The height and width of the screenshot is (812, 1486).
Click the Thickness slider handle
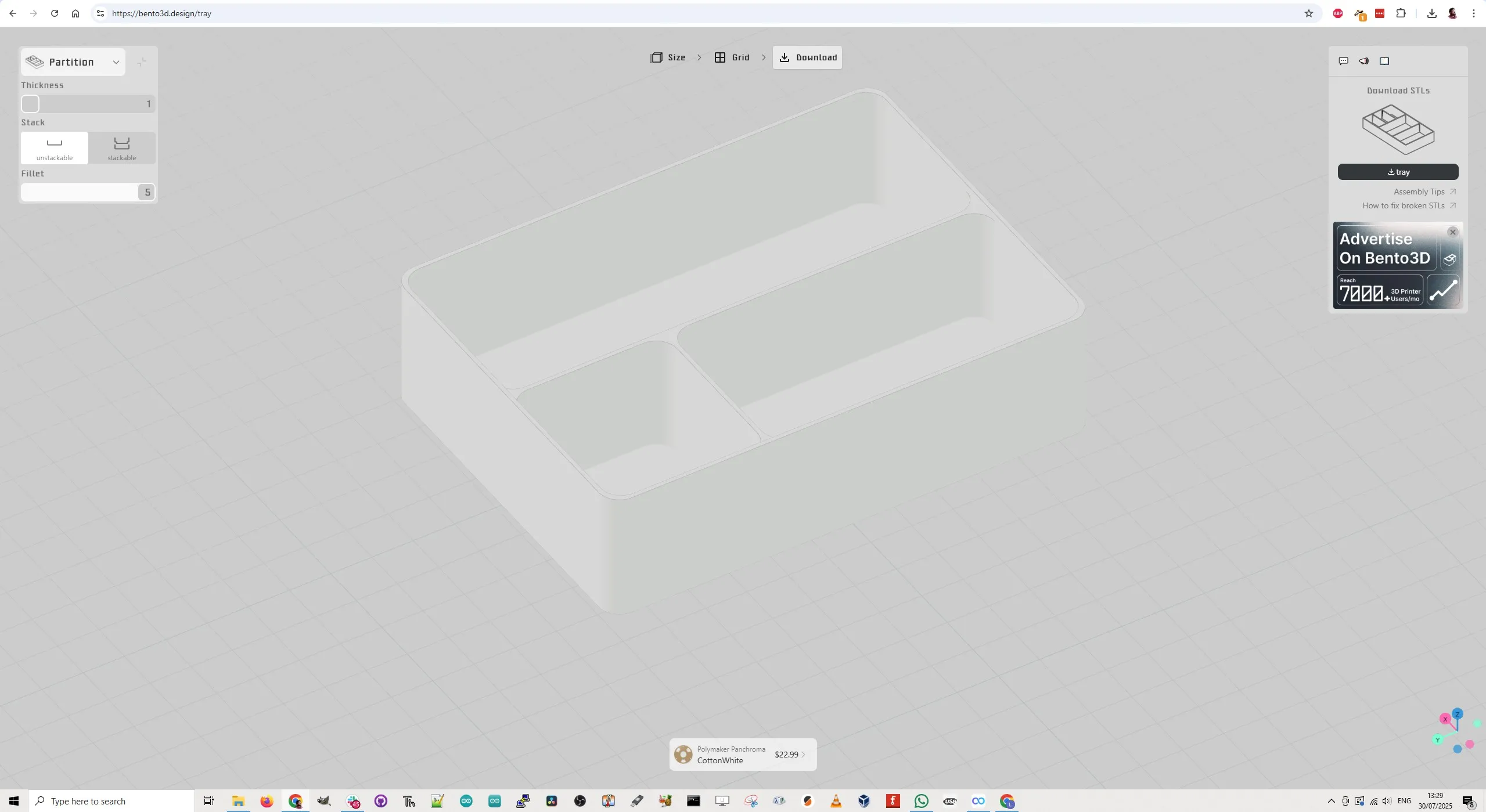click(30, 104)
